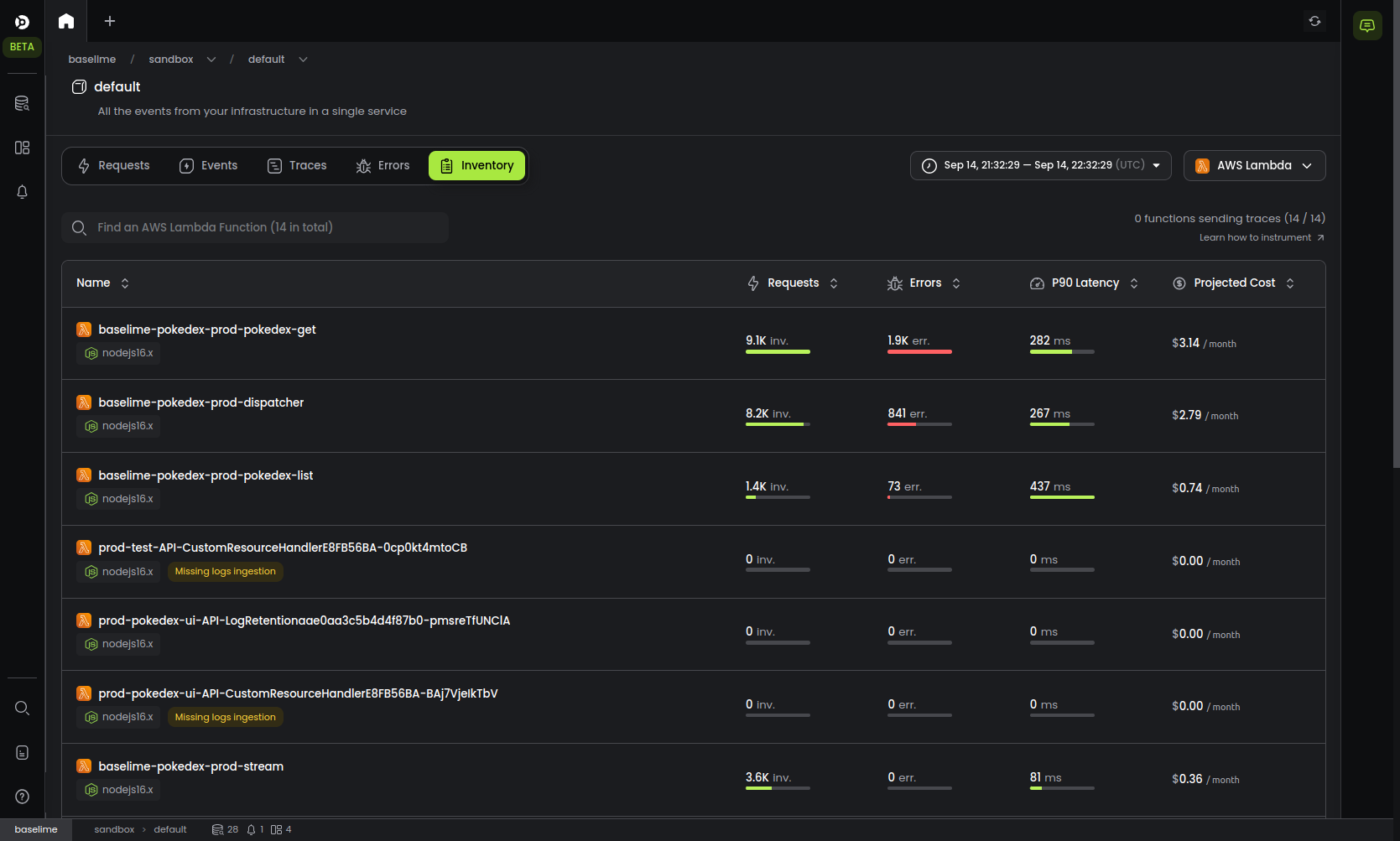Open the docs sidebar icon
The image size is (1400, 841).
pos(23,752)
